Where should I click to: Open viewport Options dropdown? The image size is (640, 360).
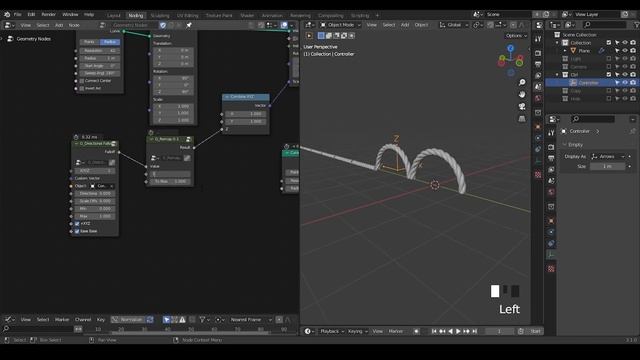[x=516, y=36]
